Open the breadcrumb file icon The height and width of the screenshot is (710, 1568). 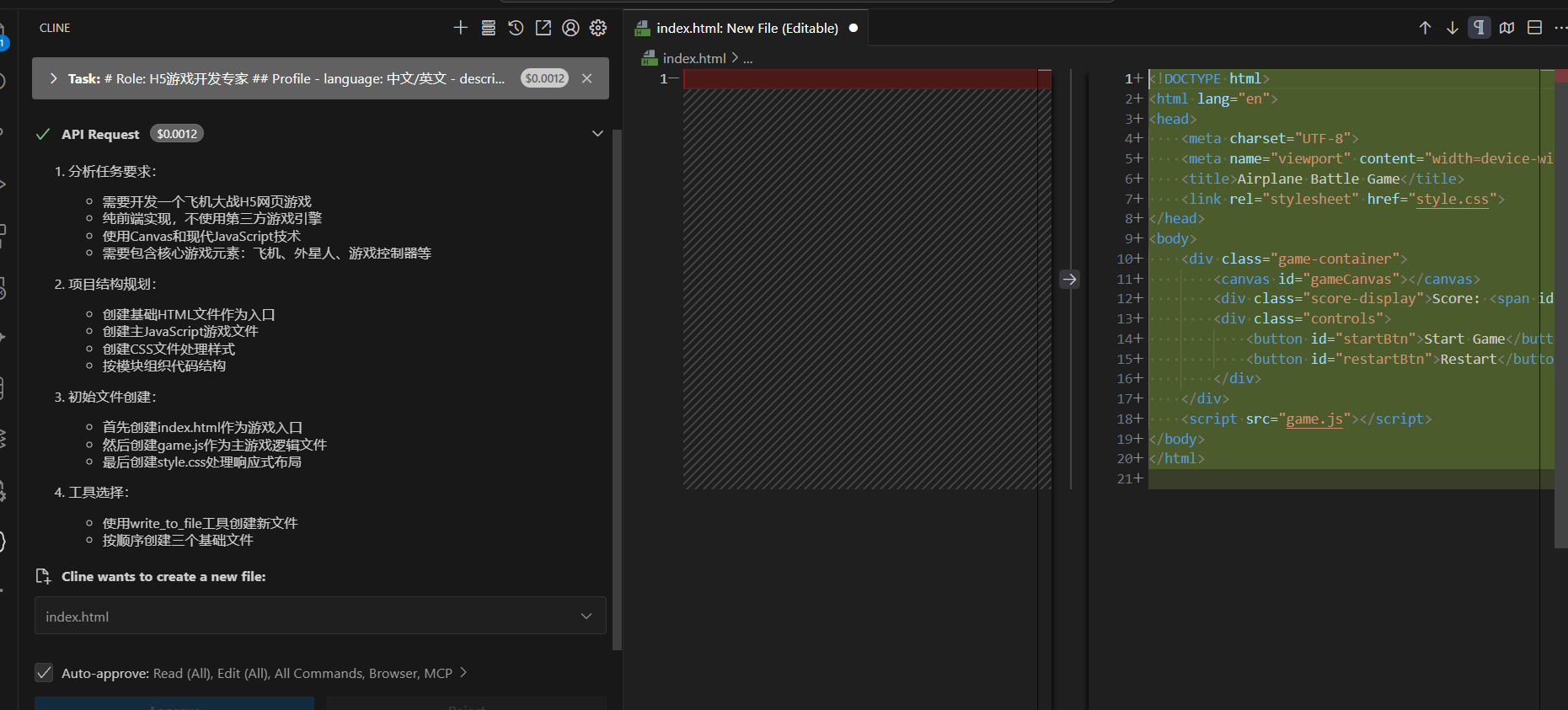click(x=650, y=58)
